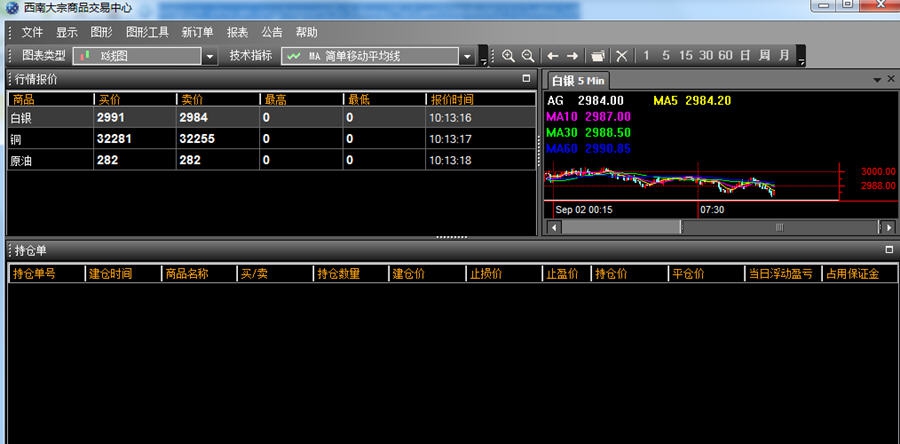Move chart left with left arrow icon
Image resolution: width=900 pixels, height=444 pixels.
[x=553, y=56]
